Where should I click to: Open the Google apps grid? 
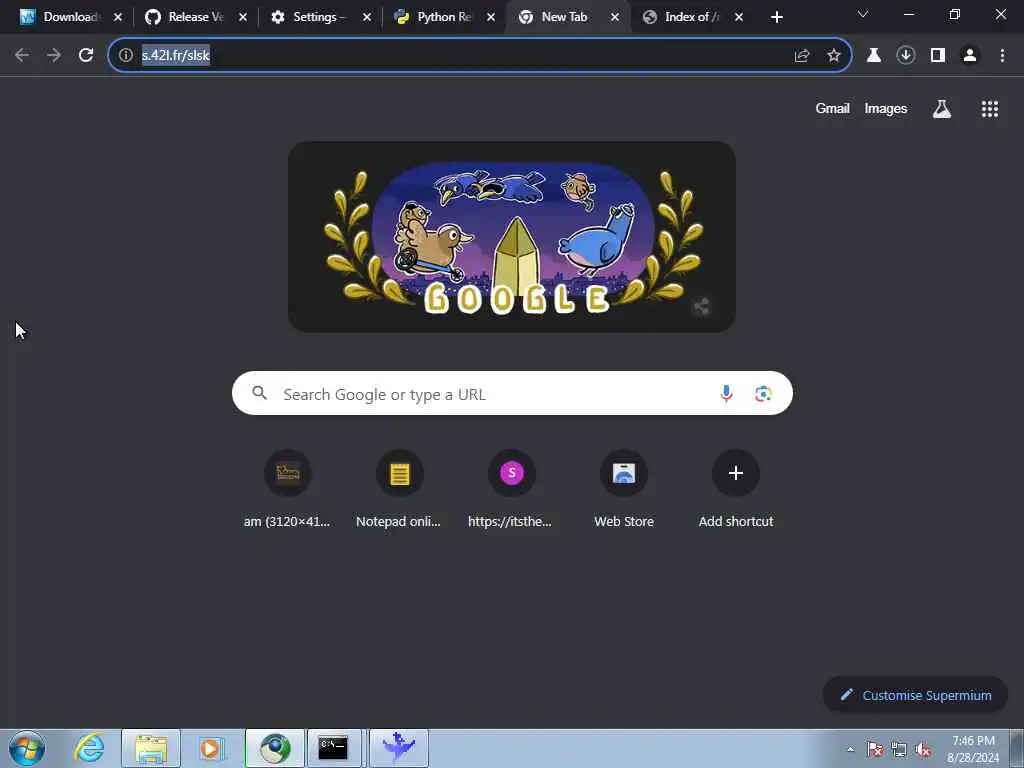tap(990, 109)
